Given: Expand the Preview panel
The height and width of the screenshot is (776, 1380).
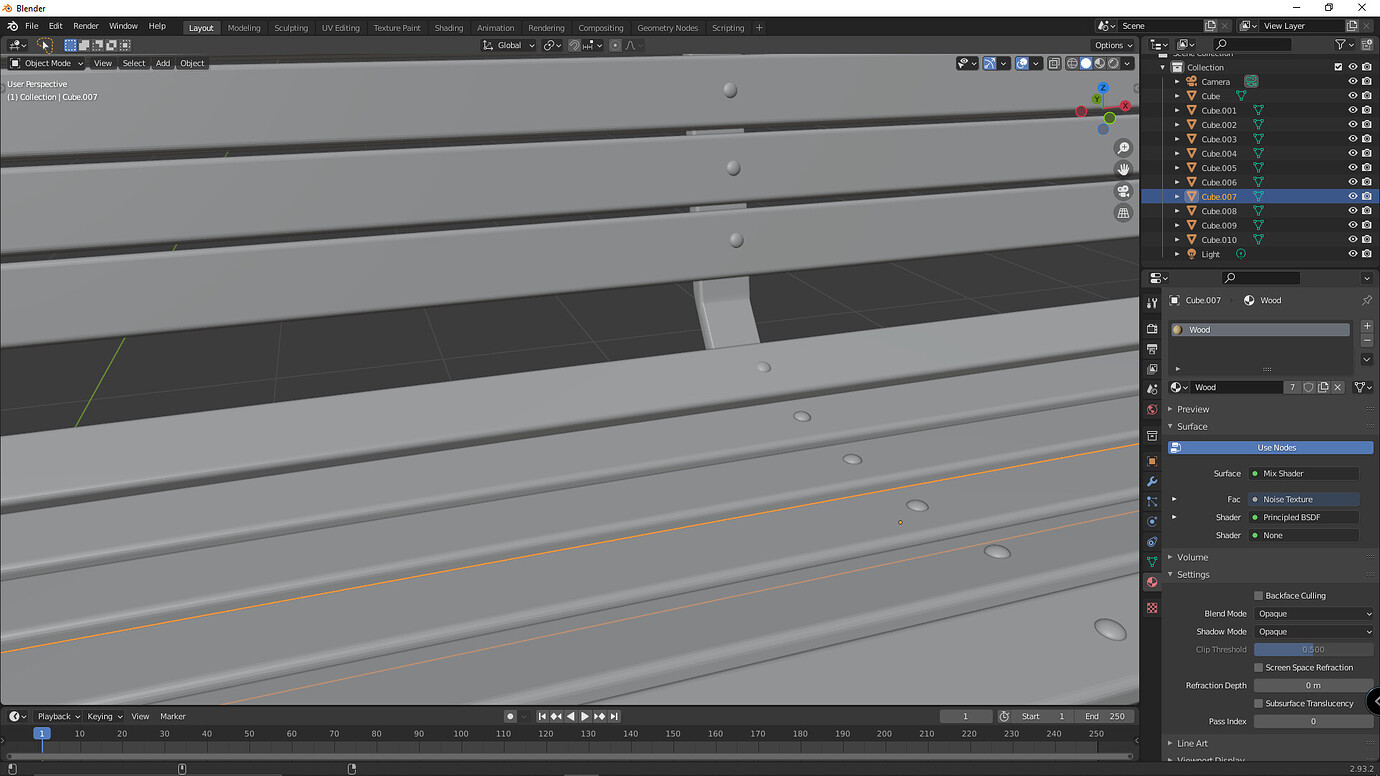Looking at the screenshot, I should click(x=1192, y=409).
